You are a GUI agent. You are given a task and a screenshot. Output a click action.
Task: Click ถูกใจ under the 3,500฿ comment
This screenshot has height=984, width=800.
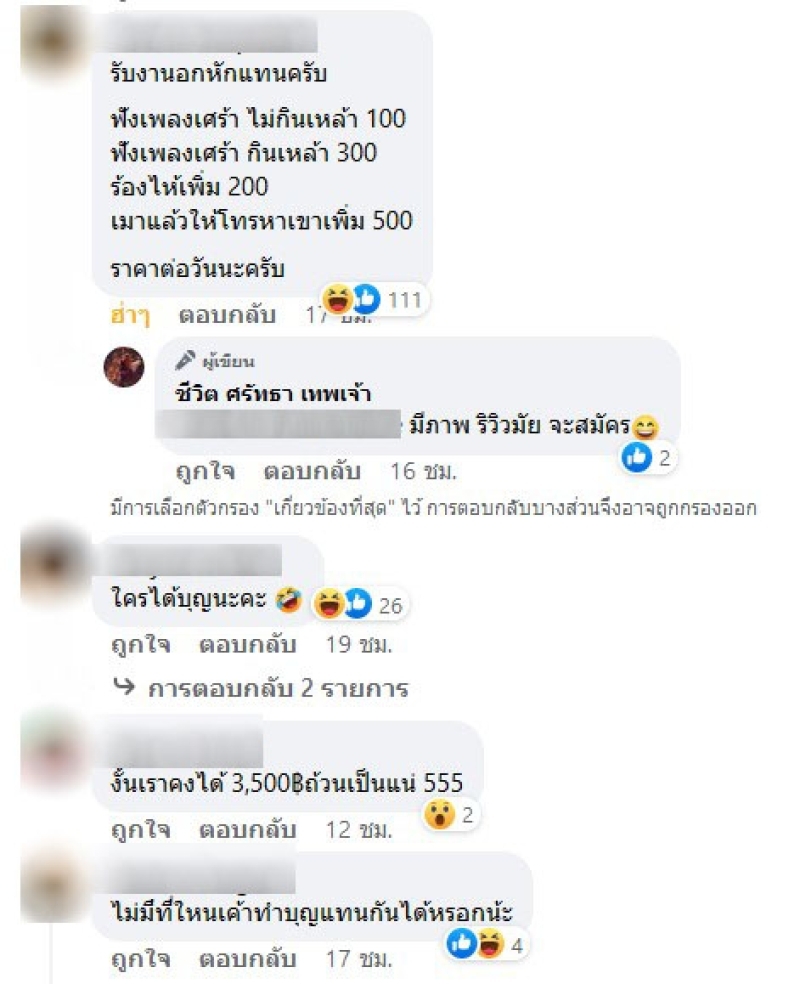pyautogui.click(x=140, y=830)
